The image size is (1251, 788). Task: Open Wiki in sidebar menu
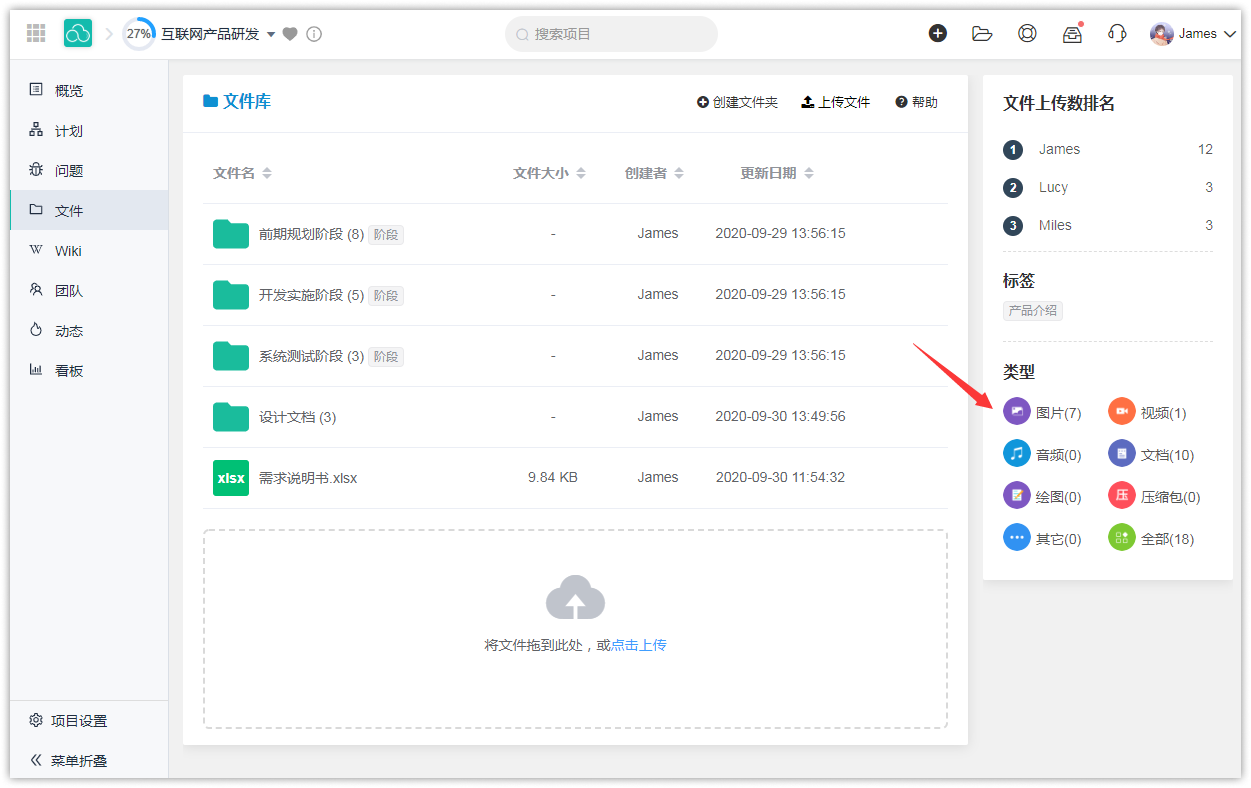click(x=68, y=251)
